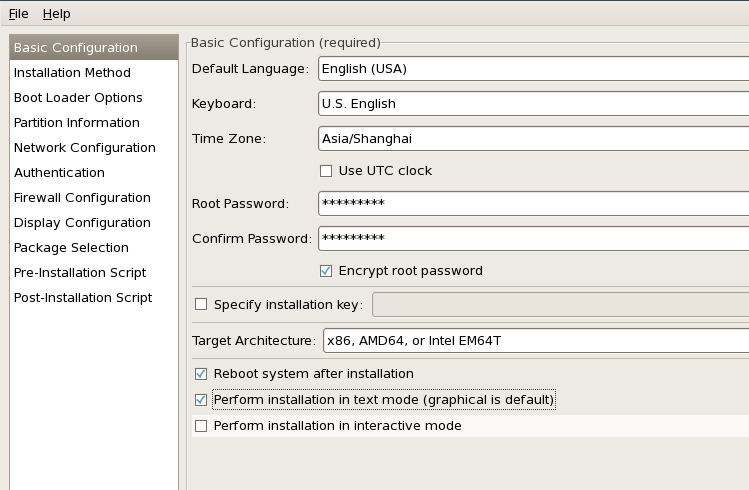Select Post-Installation Script in sidebar

(83, 298)
